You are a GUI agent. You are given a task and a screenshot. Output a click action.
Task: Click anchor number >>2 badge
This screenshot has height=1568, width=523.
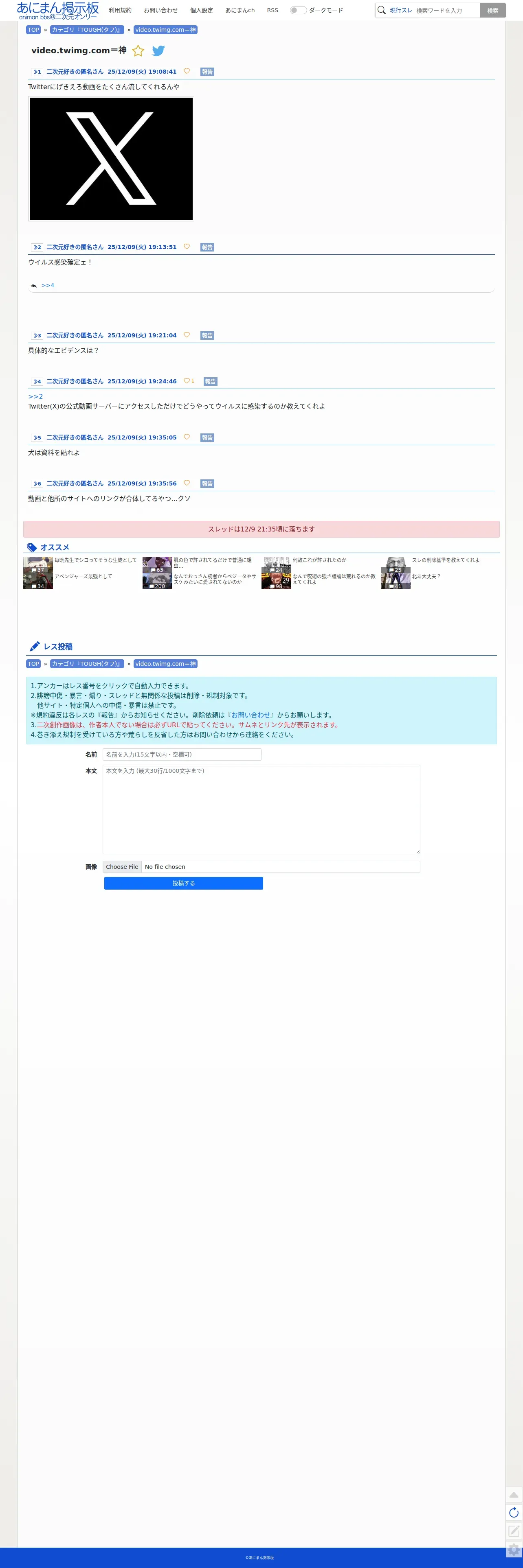click(x=37, y=247)
